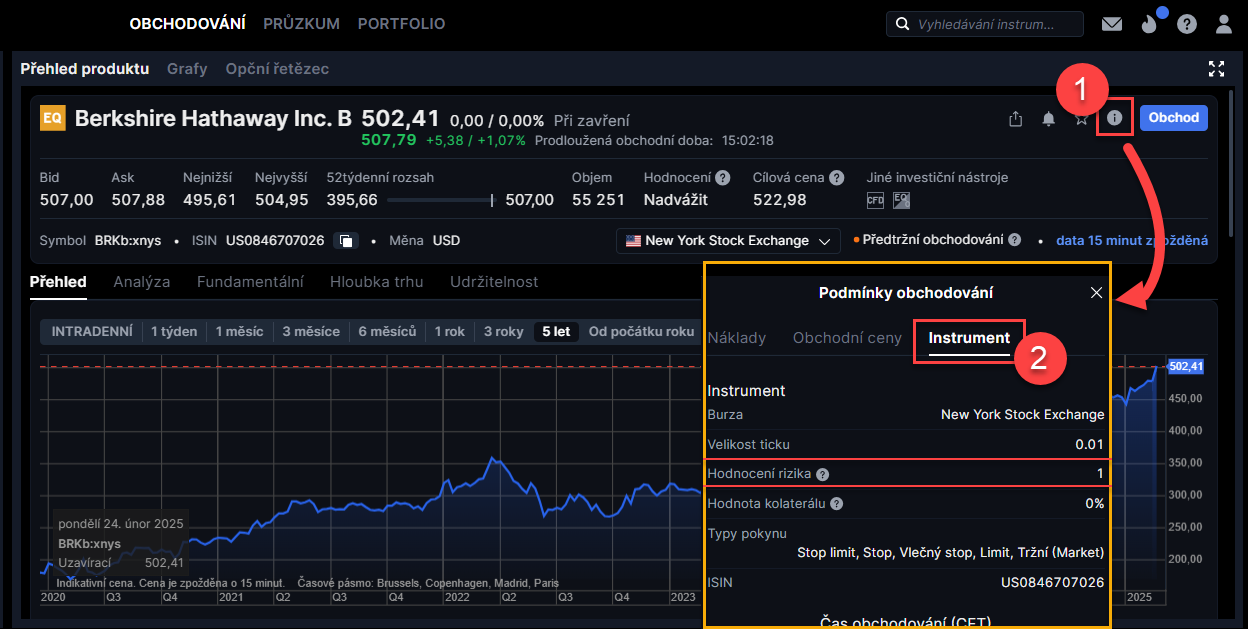Click the Nejvyšší value 504,95
Image resolution: width=1248 pixels, height=629 pixels.
pos(282,200)
